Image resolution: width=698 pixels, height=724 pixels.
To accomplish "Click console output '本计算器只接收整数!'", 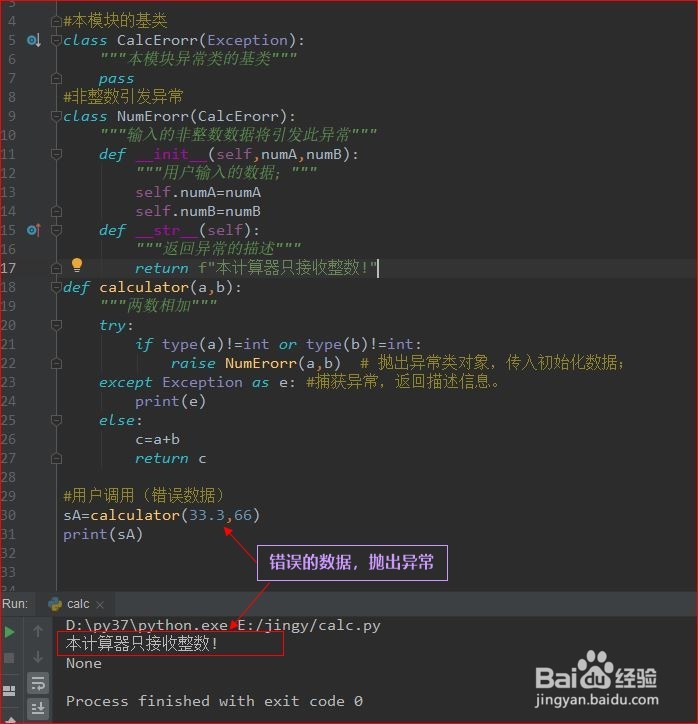I will (x=142, y=644).
